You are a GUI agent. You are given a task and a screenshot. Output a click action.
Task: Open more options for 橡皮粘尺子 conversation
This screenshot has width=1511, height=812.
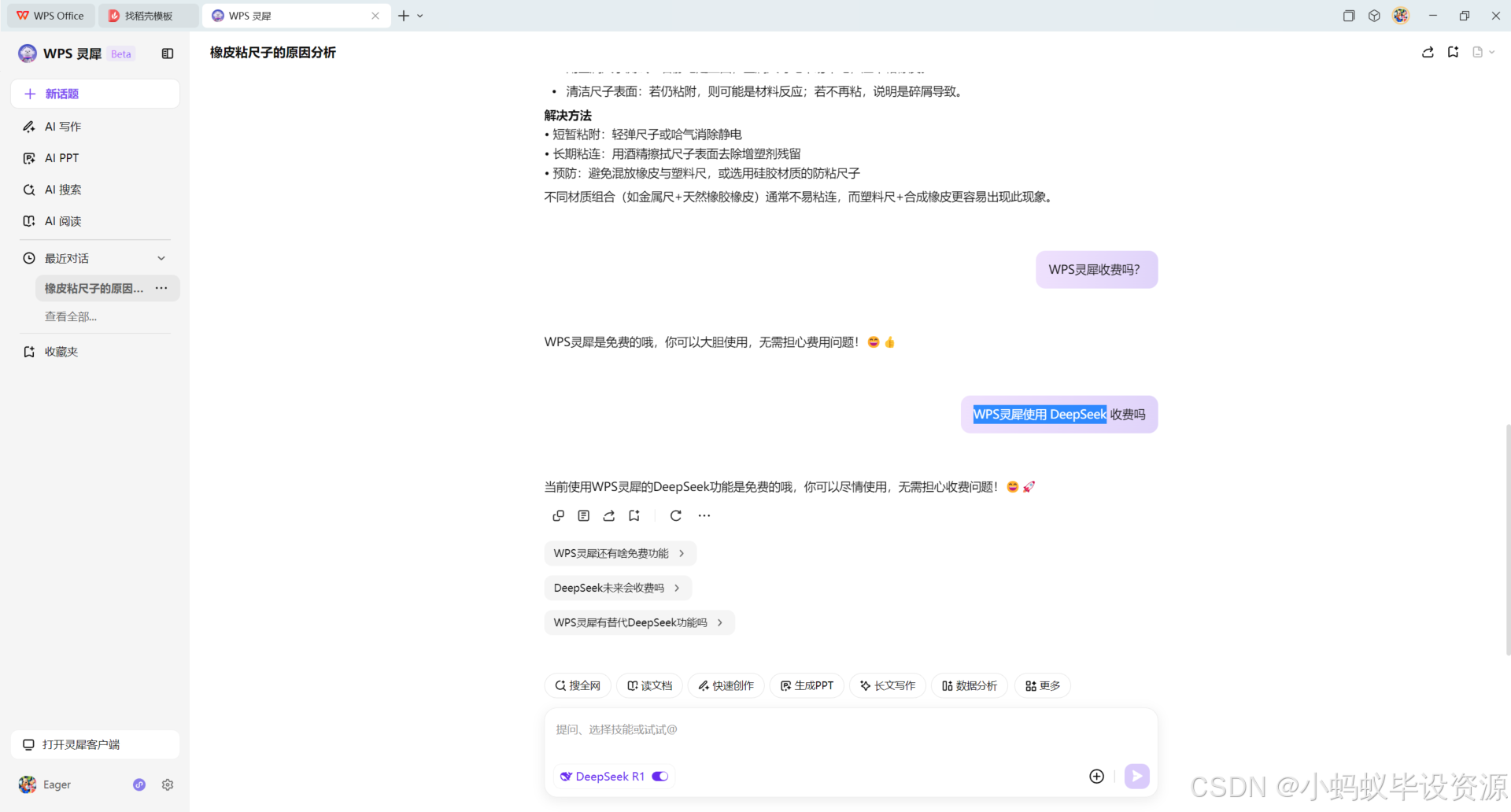pos(161,288)
